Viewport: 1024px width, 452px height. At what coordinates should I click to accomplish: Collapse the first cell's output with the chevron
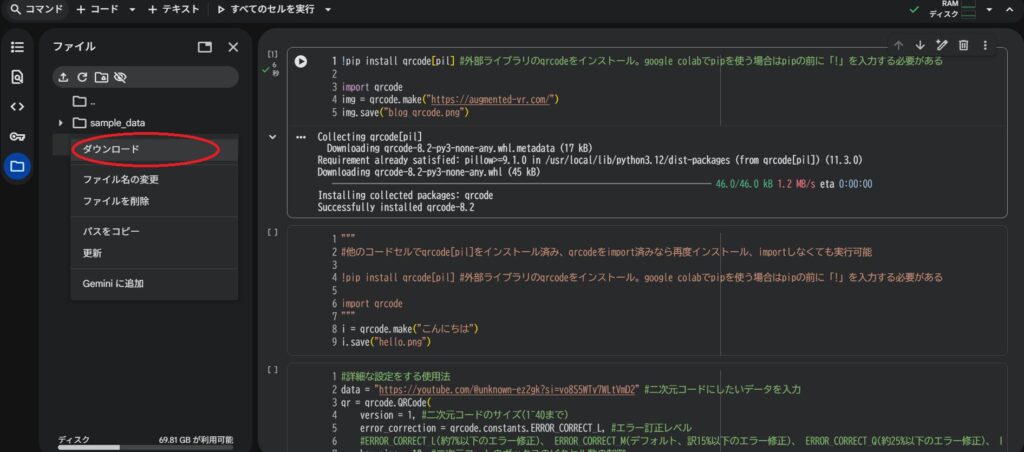(x=272, y=135)
